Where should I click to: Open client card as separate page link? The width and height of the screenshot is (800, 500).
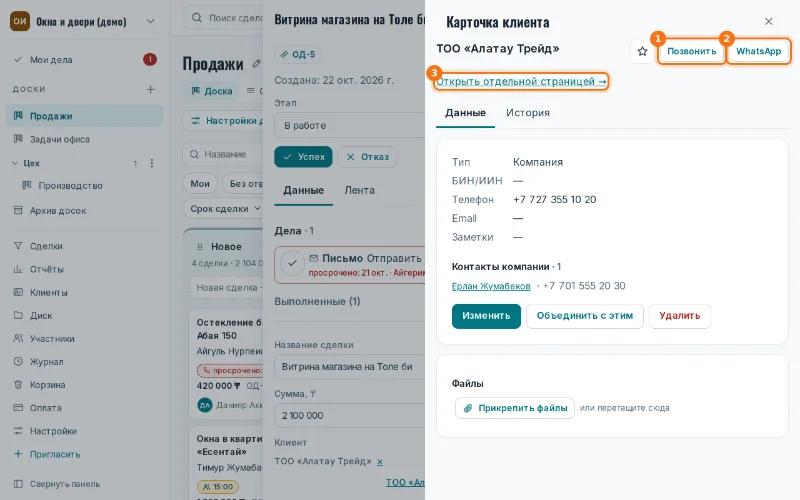521,81
